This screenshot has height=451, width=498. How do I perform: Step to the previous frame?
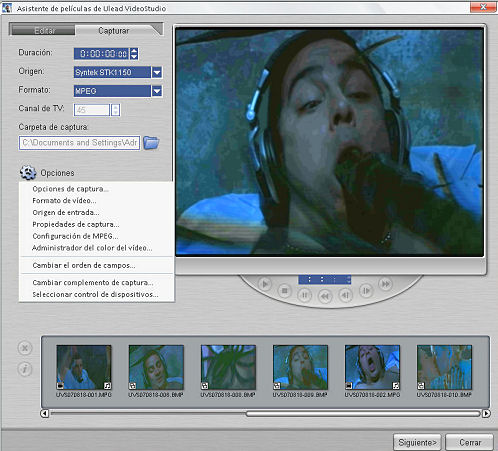coord(346,295)
